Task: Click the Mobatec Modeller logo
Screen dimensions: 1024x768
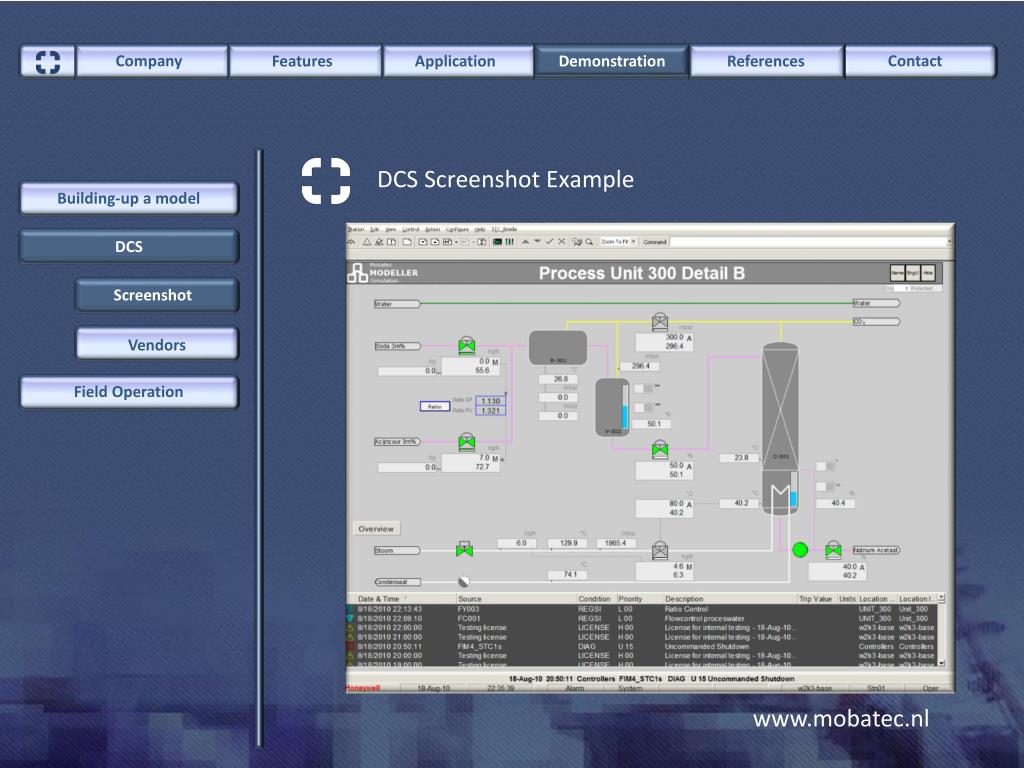Action: point(383,273)
